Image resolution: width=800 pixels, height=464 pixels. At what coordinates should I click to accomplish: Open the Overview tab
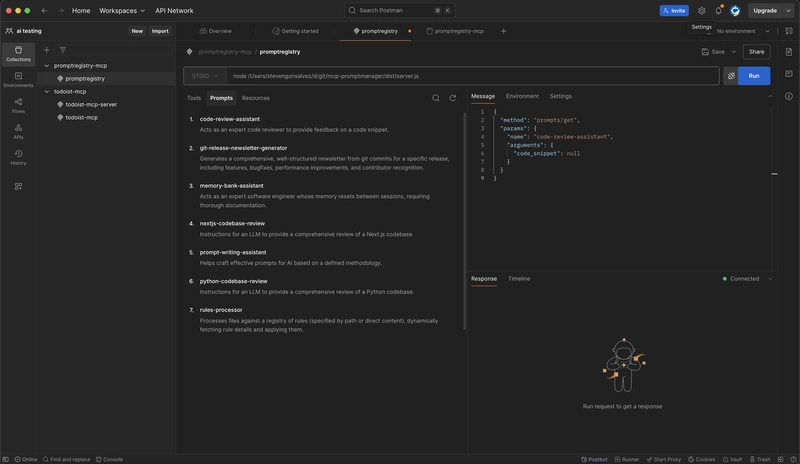[x=216, y=31]
